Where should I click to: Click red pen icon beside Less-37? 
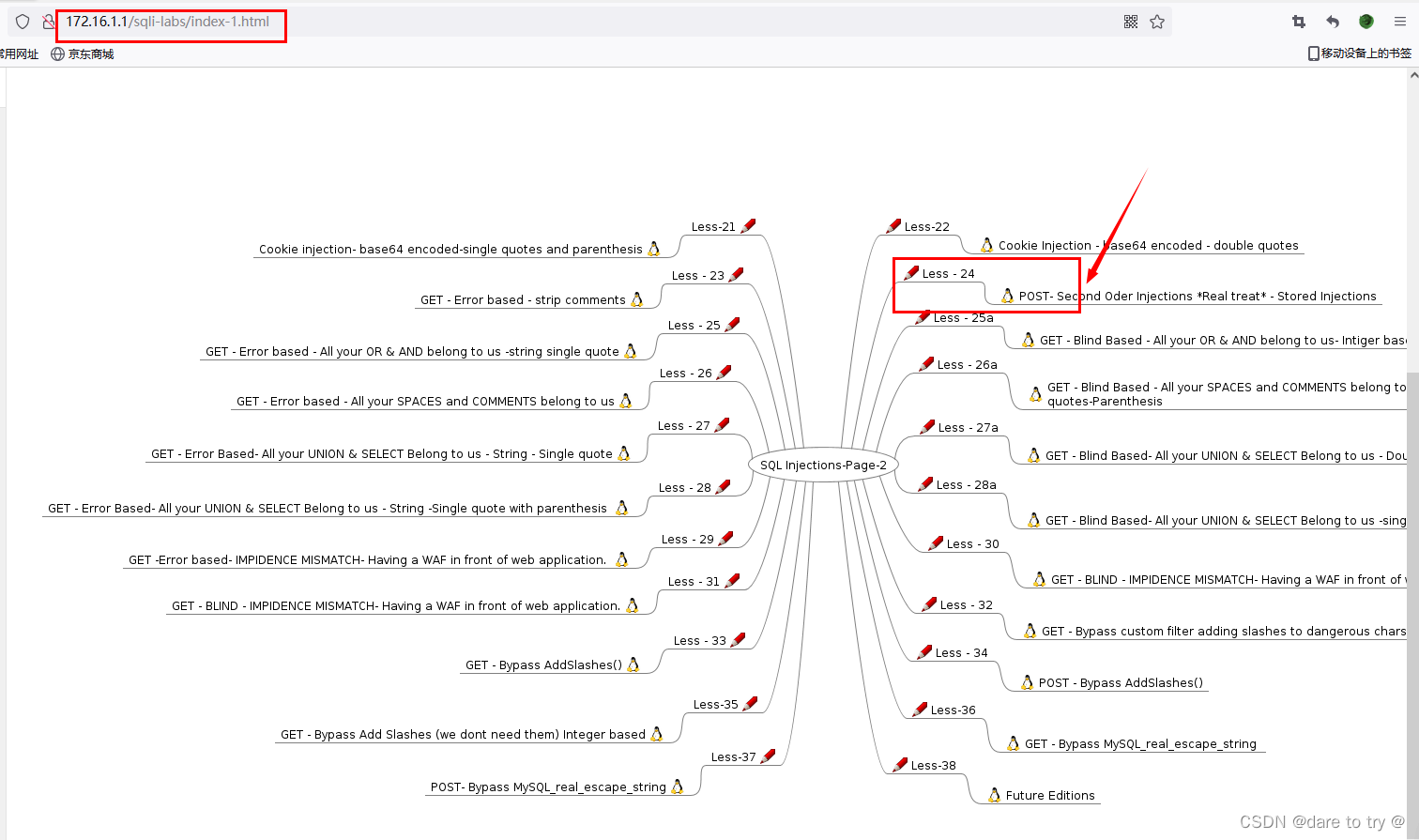(768, 756)
